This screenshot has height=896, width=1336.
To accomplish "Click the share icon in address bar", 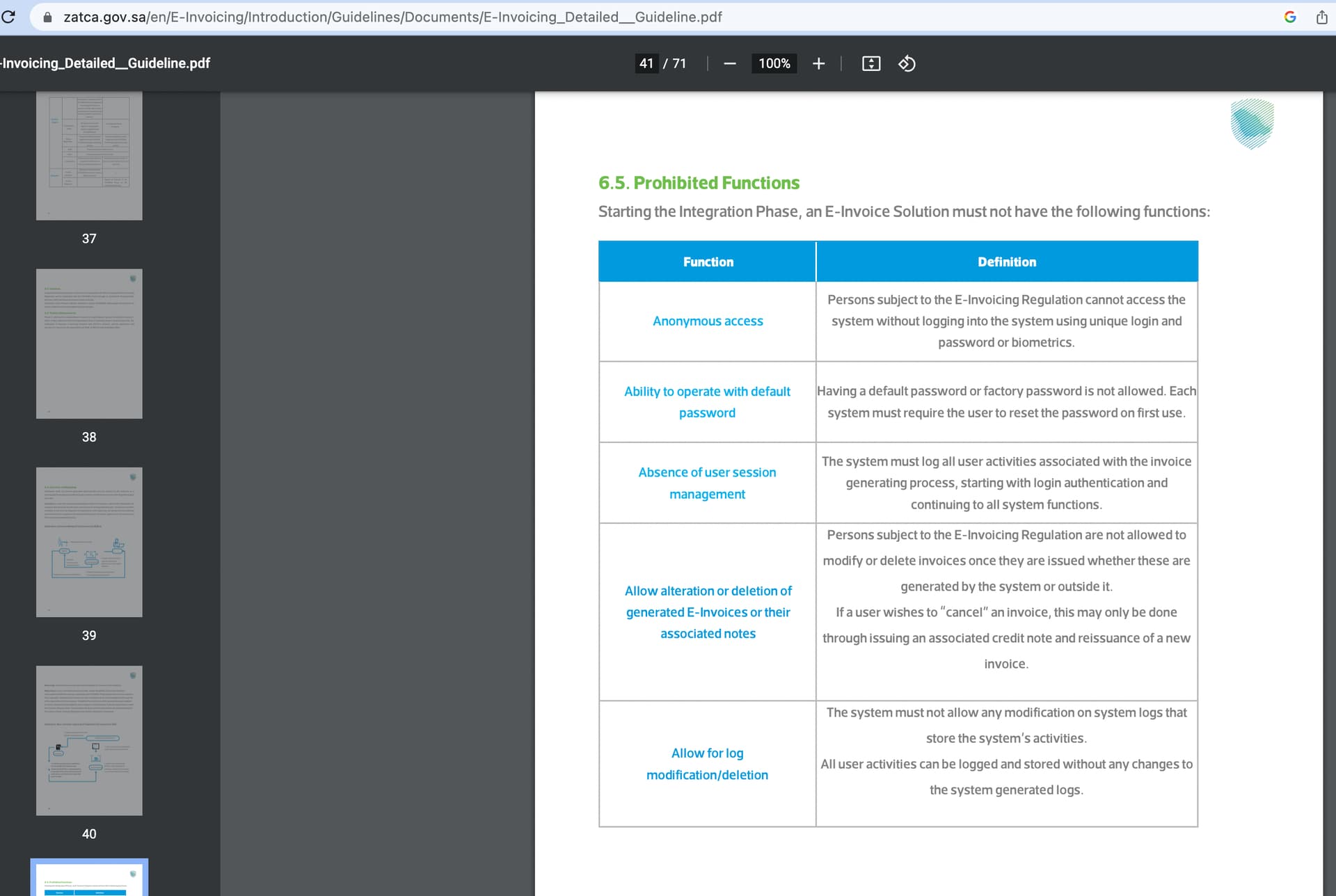I will coord(1321,17).
